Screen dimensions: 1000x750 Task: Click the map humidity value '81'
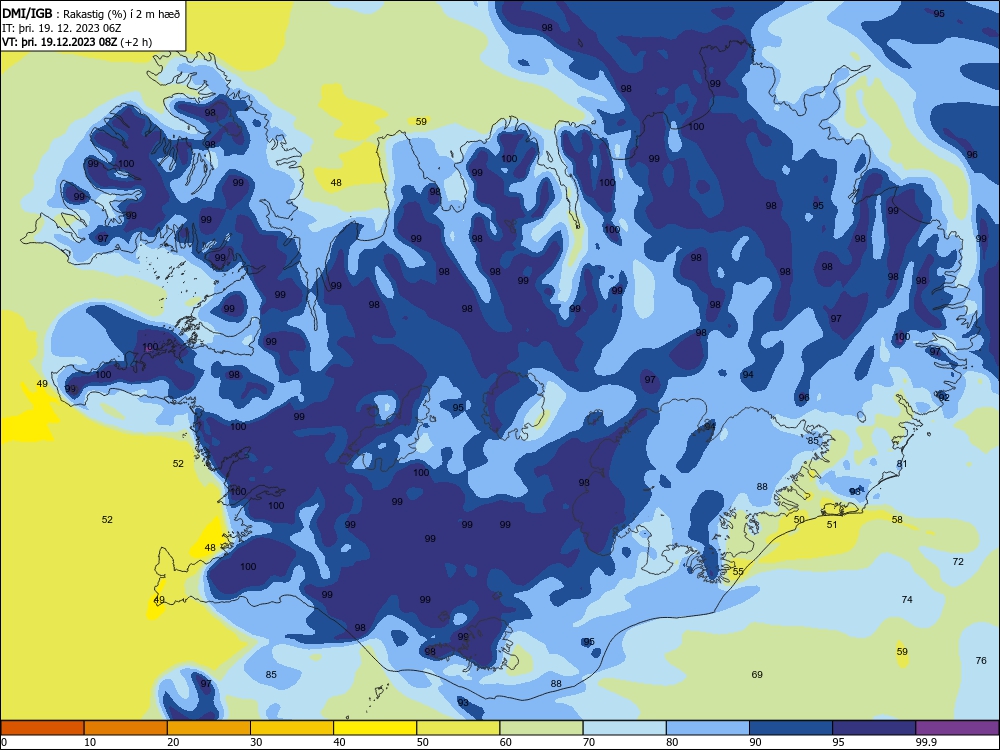[x=902, y=464]
